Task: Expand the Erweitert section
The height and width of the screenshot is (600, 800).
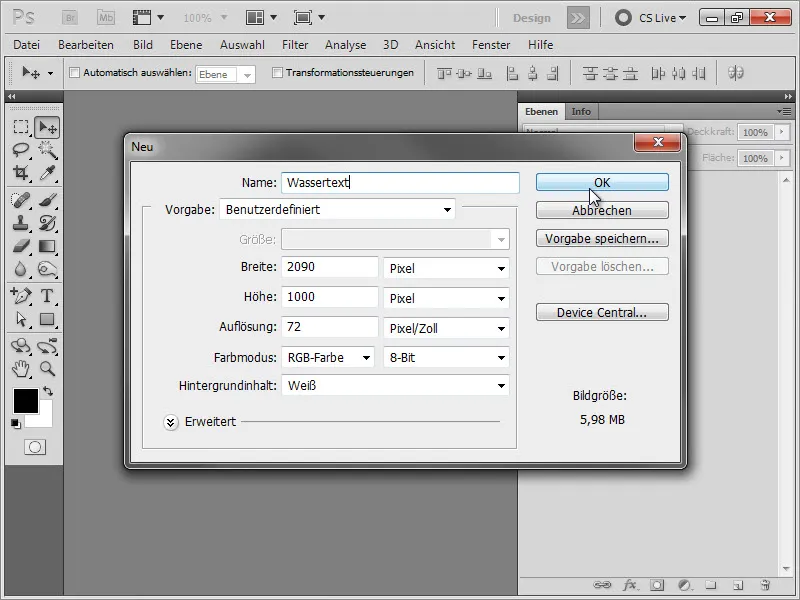Action: coord(171,422)
